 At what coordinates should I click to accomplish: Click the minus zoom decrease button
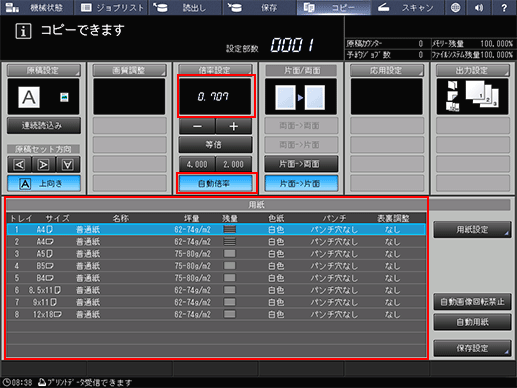pyautogui.click(x=197, y=126)
